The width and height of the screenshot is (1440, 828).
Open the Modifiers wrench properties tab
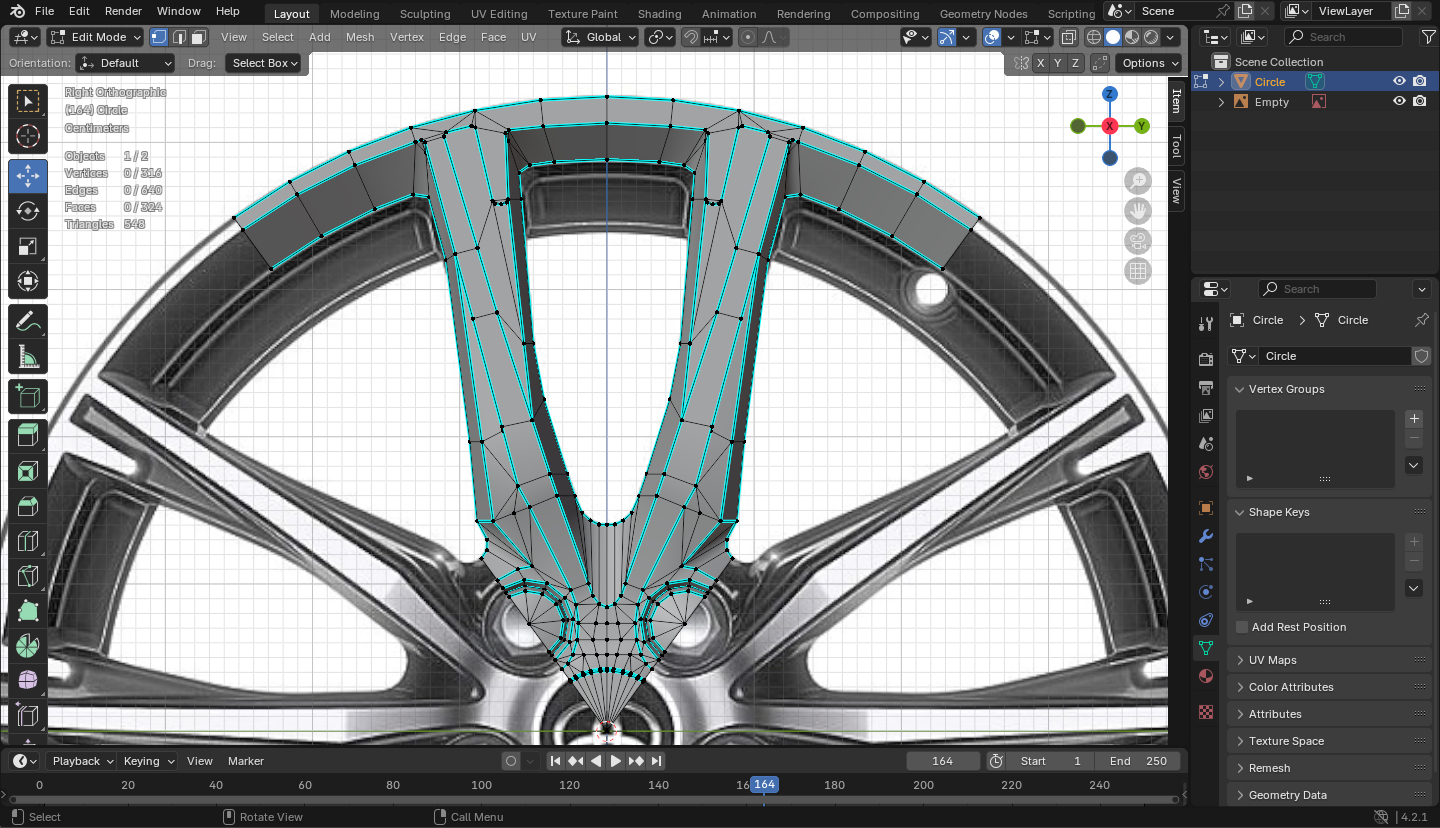pyautogui.click(x=1206, y=536)
